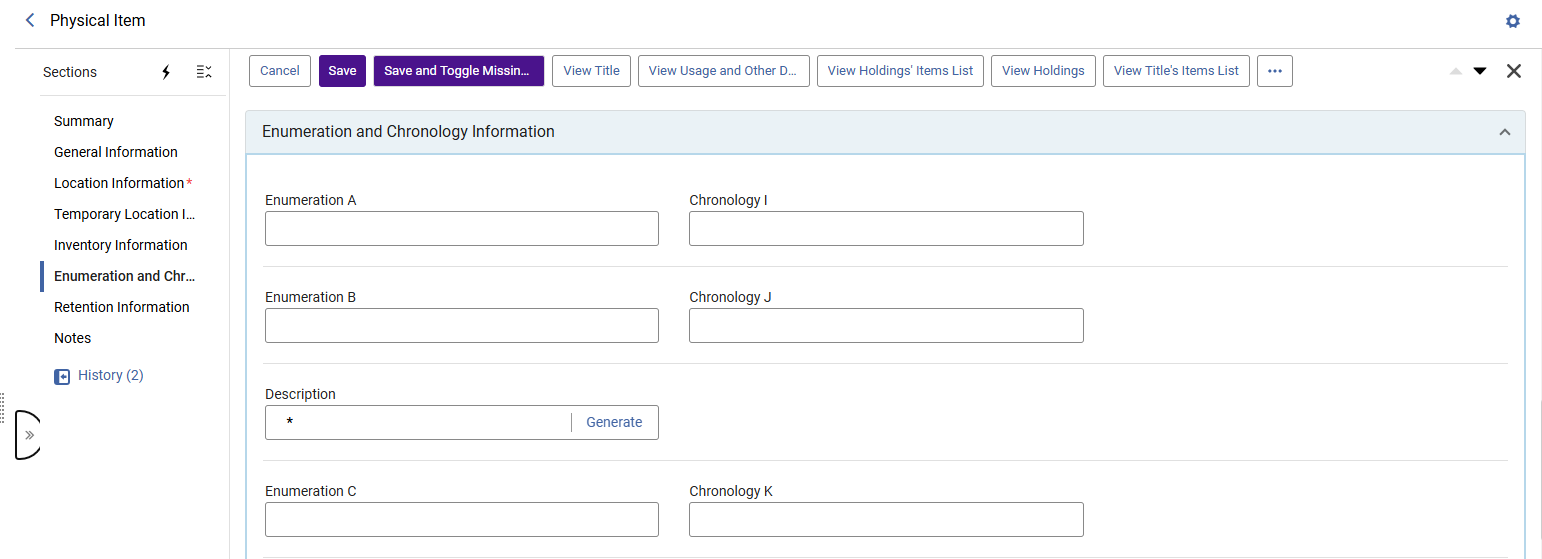This screenshot has width=1542, height=559.
Task: Focus the Enumeration C input field
Action: click(x=462, y=519)
